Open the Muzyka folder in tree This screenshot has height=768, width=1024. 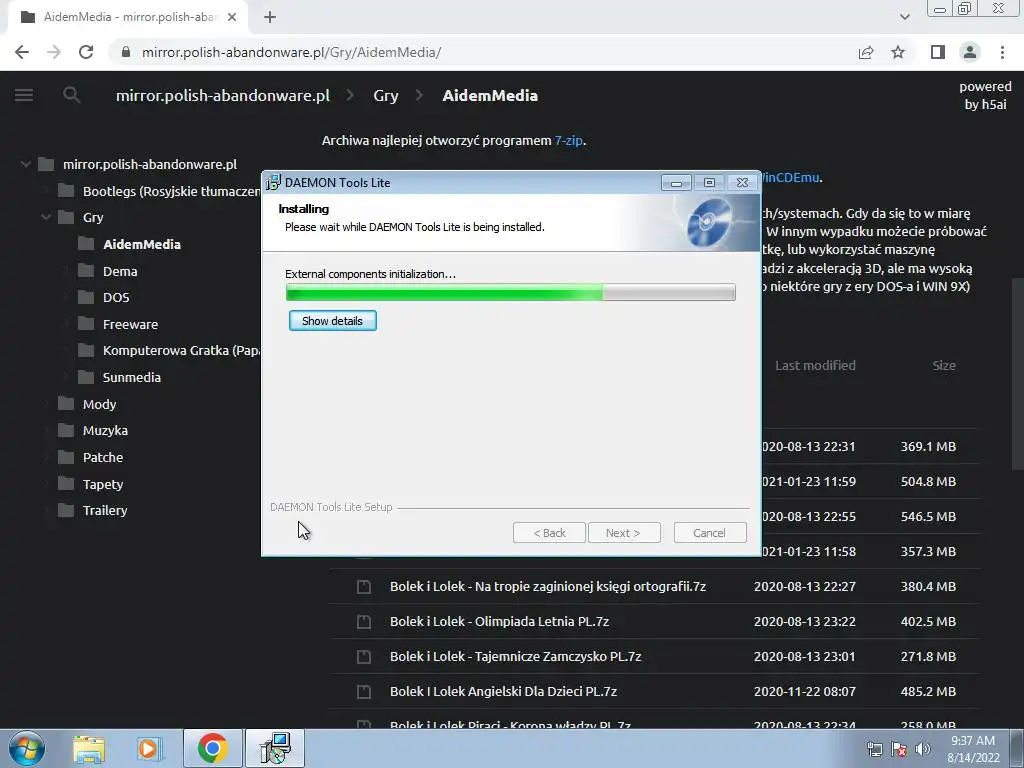pos(105,430)
